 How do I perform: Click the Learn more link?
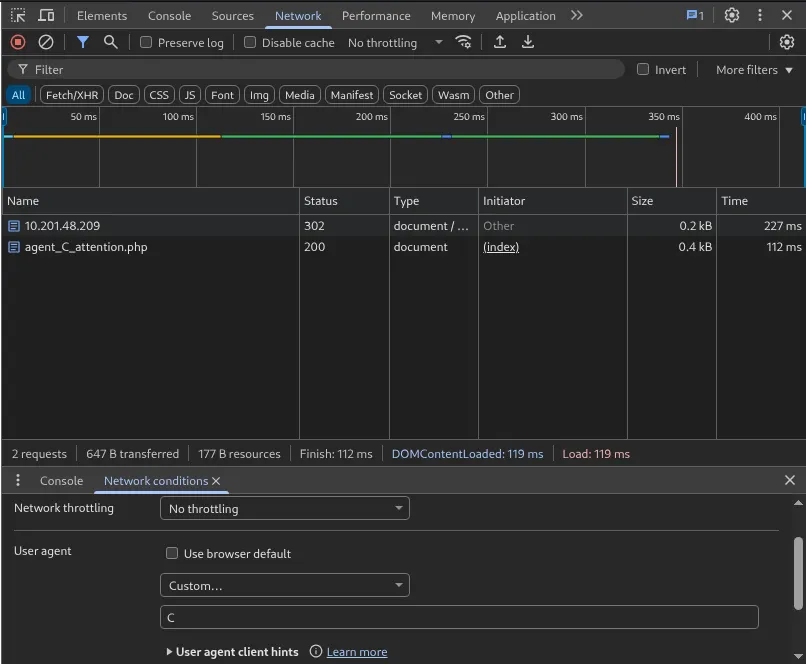(357, 652)
